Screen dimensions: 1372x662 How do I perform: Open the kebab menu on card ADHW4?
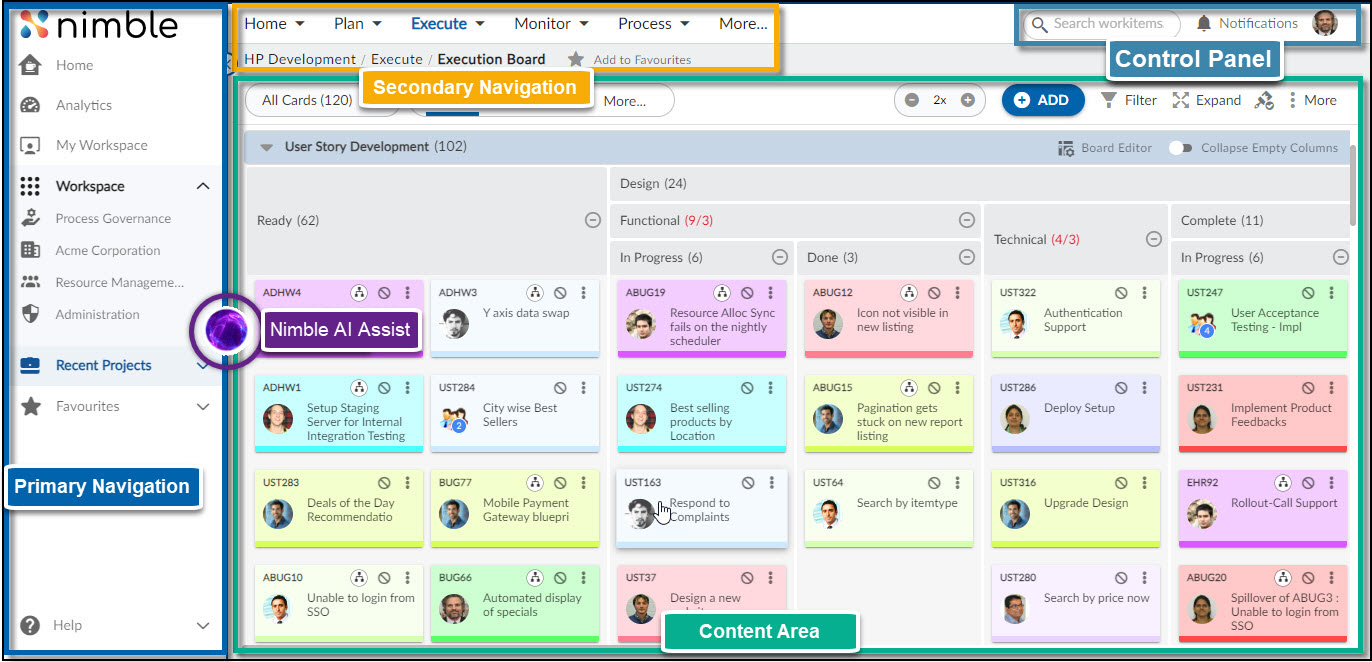[406, 293]
